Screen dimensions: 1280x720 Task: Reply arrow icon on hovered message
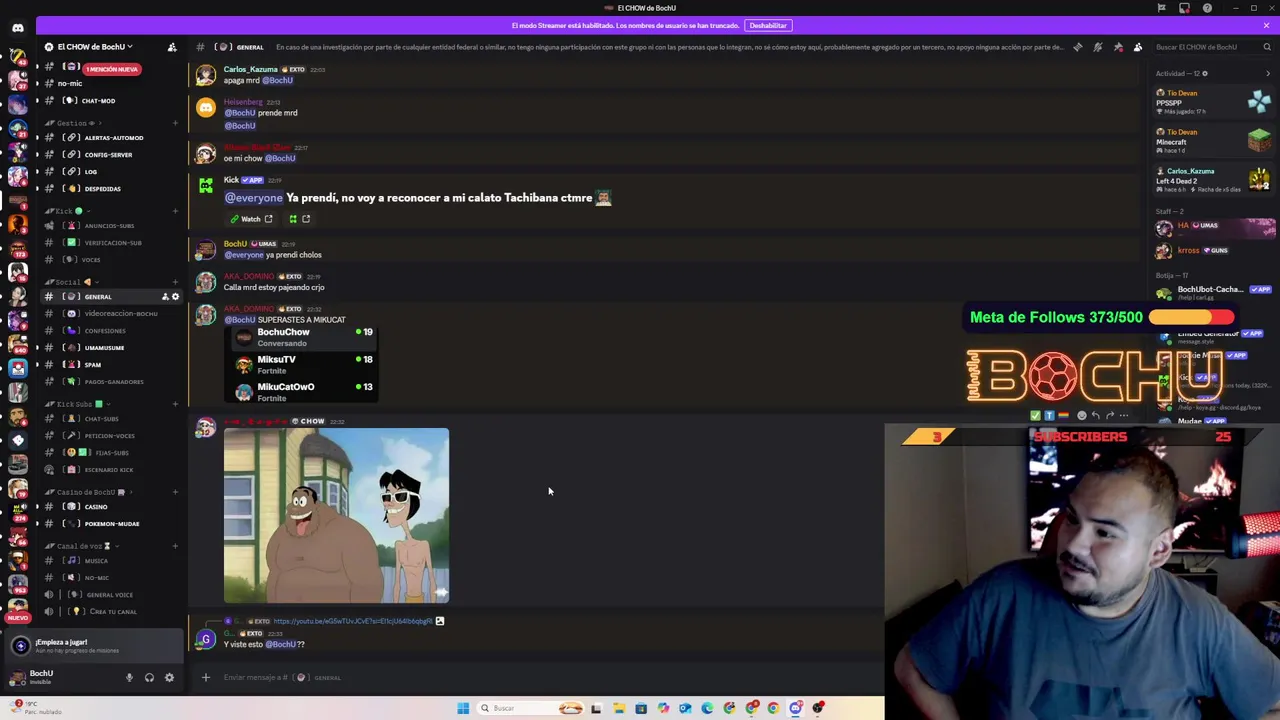coord(1096,415)
